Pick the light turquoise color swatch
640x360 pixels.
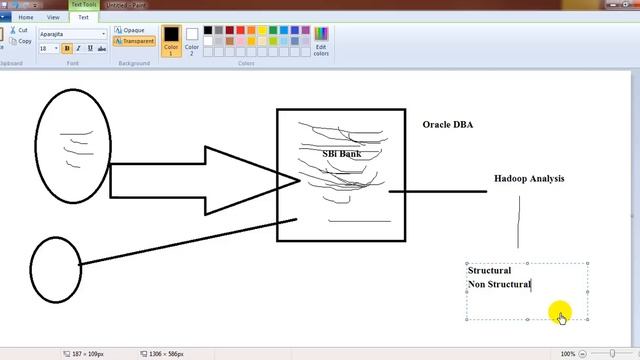point(284,41)
